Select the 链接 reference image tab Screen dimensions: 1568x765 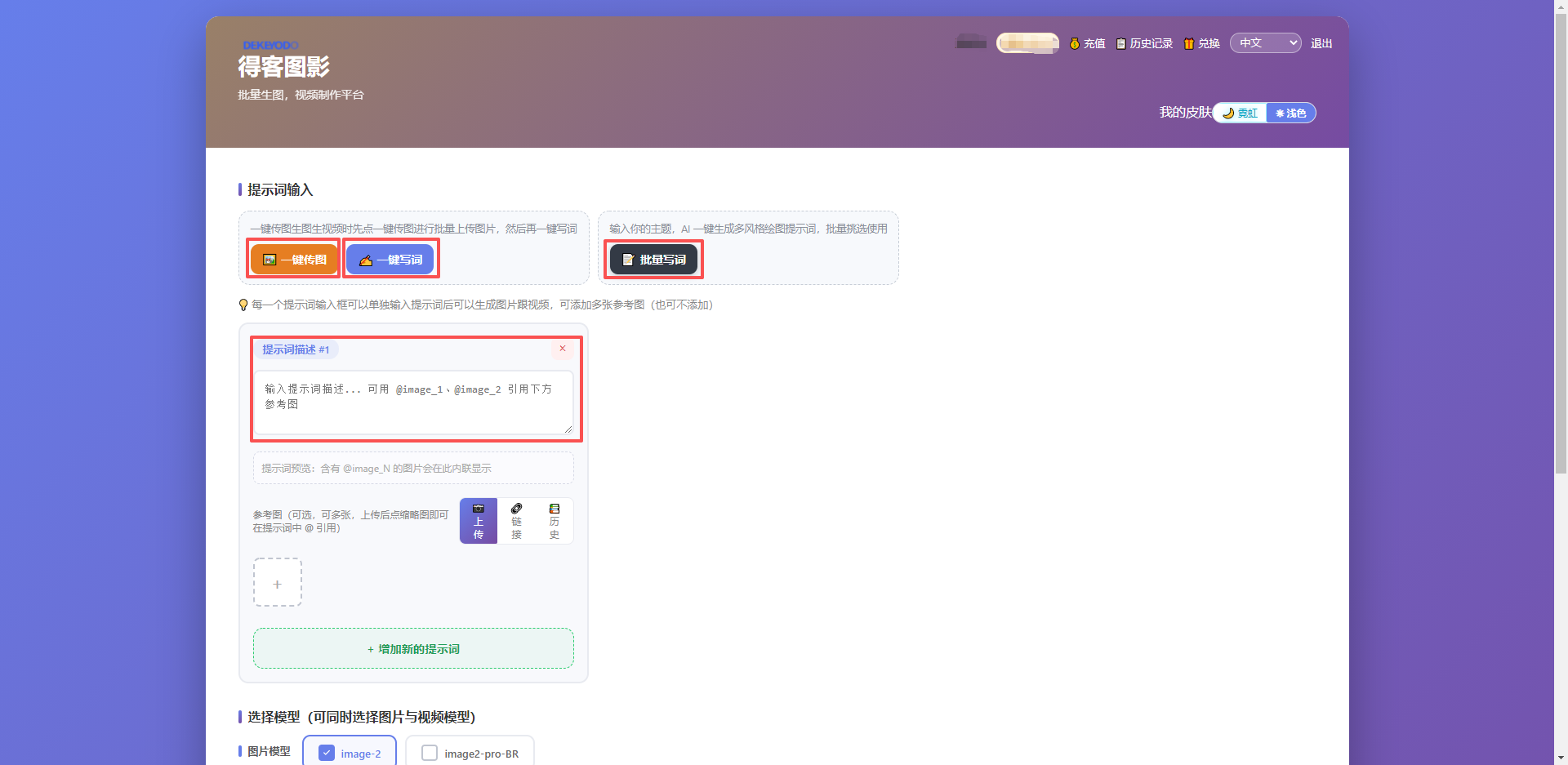516,521
